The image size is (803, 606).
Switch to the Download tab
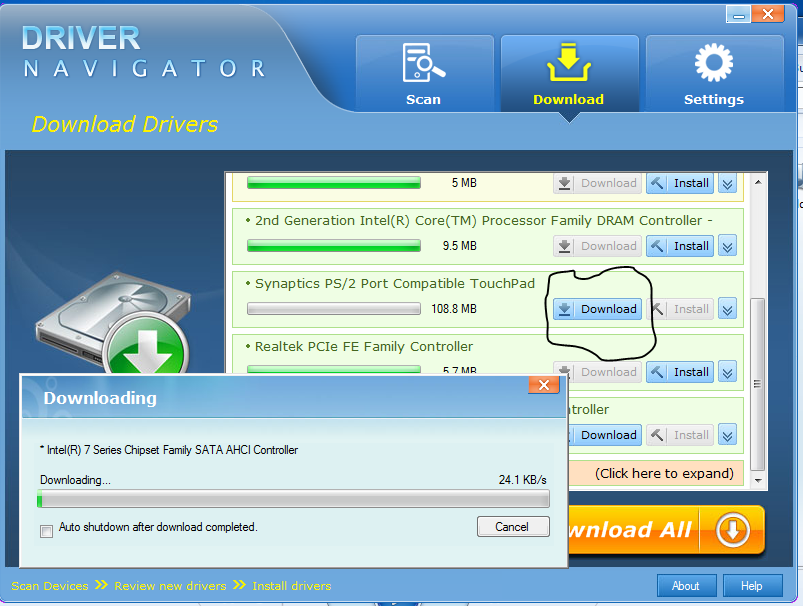569,73
